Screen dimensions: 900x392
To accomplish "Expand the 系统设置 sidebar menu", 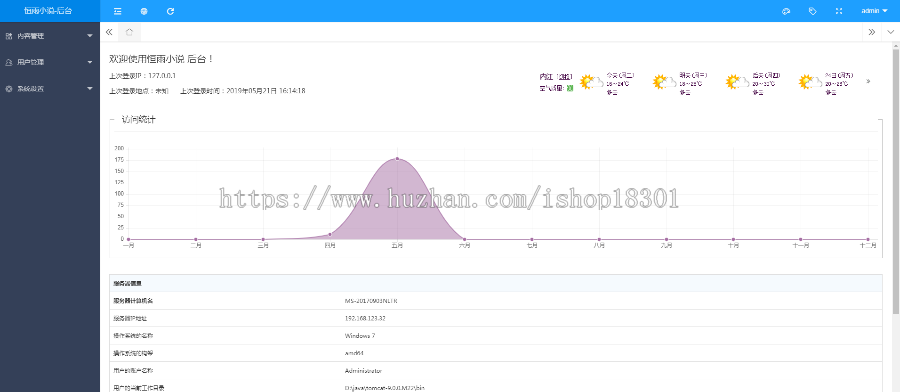I will [x=50, y=89].
